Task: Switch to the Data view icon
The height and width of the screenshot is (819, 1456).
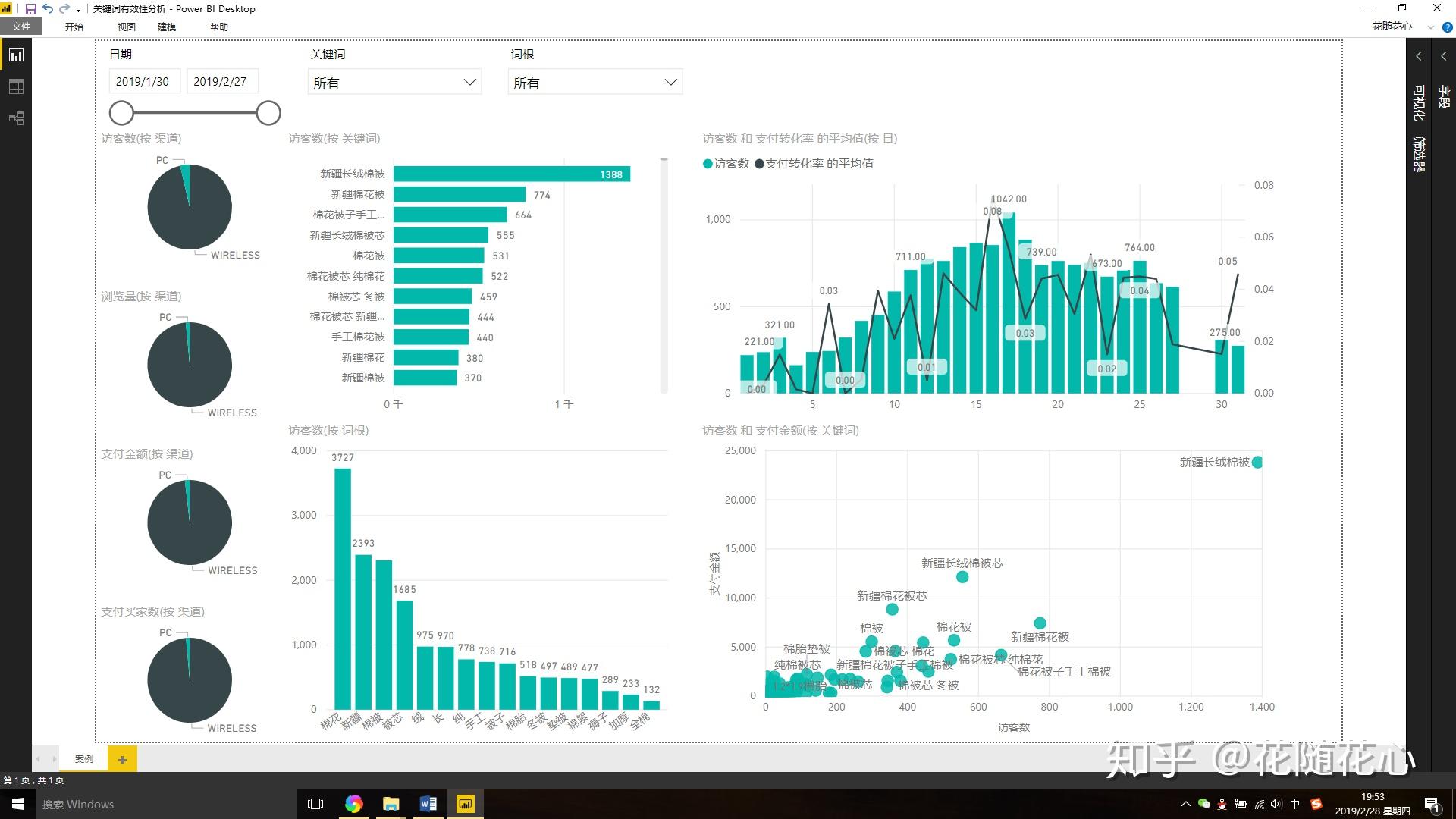Action: [16, 86]
